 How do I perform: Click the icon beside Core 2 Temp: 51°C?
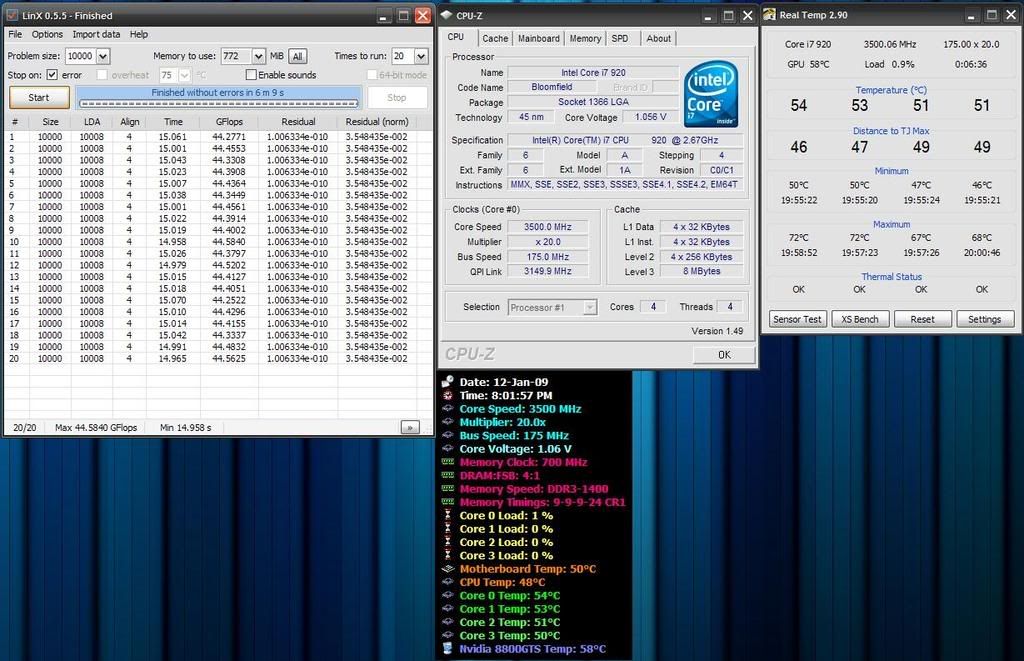(x=447, y=622)
